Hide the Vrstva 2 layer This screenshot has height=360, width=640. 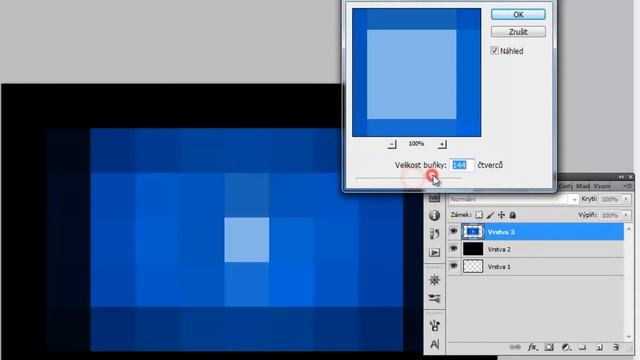pos(453,249)
